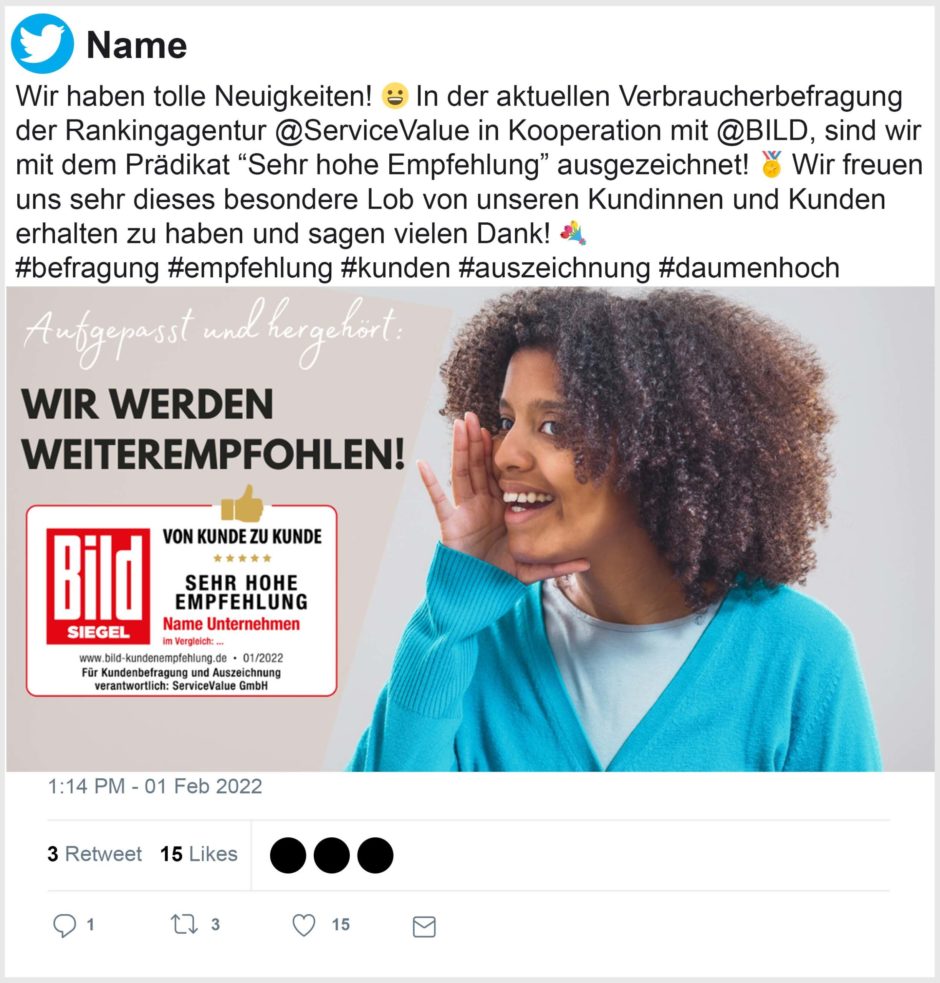Viewport: 940px width, 983px height.
Task: Open the #befragung hashtag
Action: point(87,268)
